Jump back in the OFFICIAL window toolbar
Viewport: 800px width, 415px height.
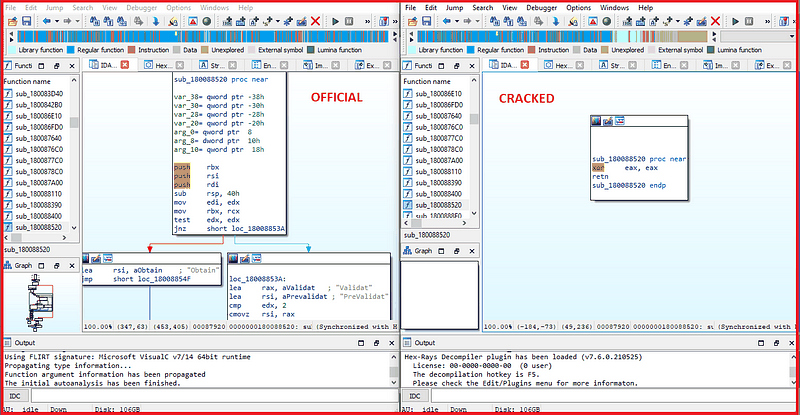(x=47, y=21)
